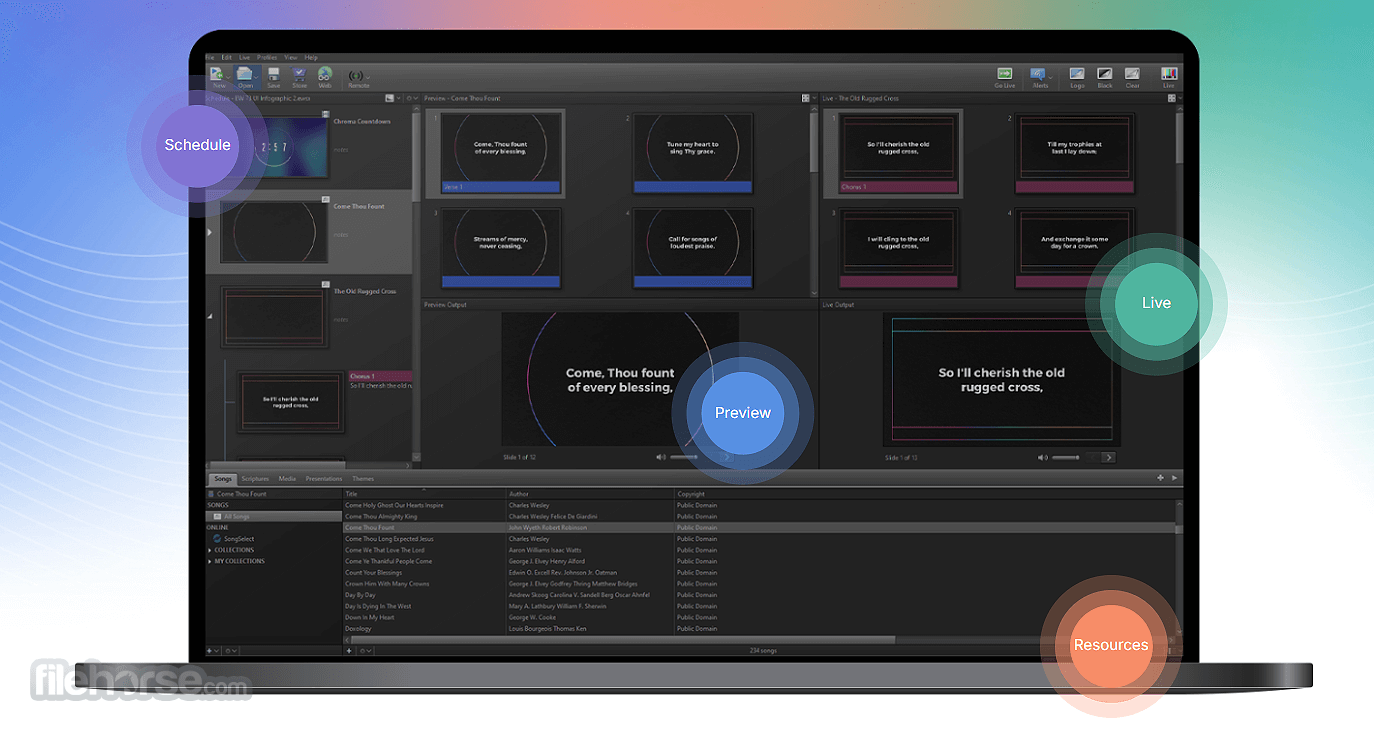Collapse The Old Rugged Cross schedule item

(x=210, y=316)
